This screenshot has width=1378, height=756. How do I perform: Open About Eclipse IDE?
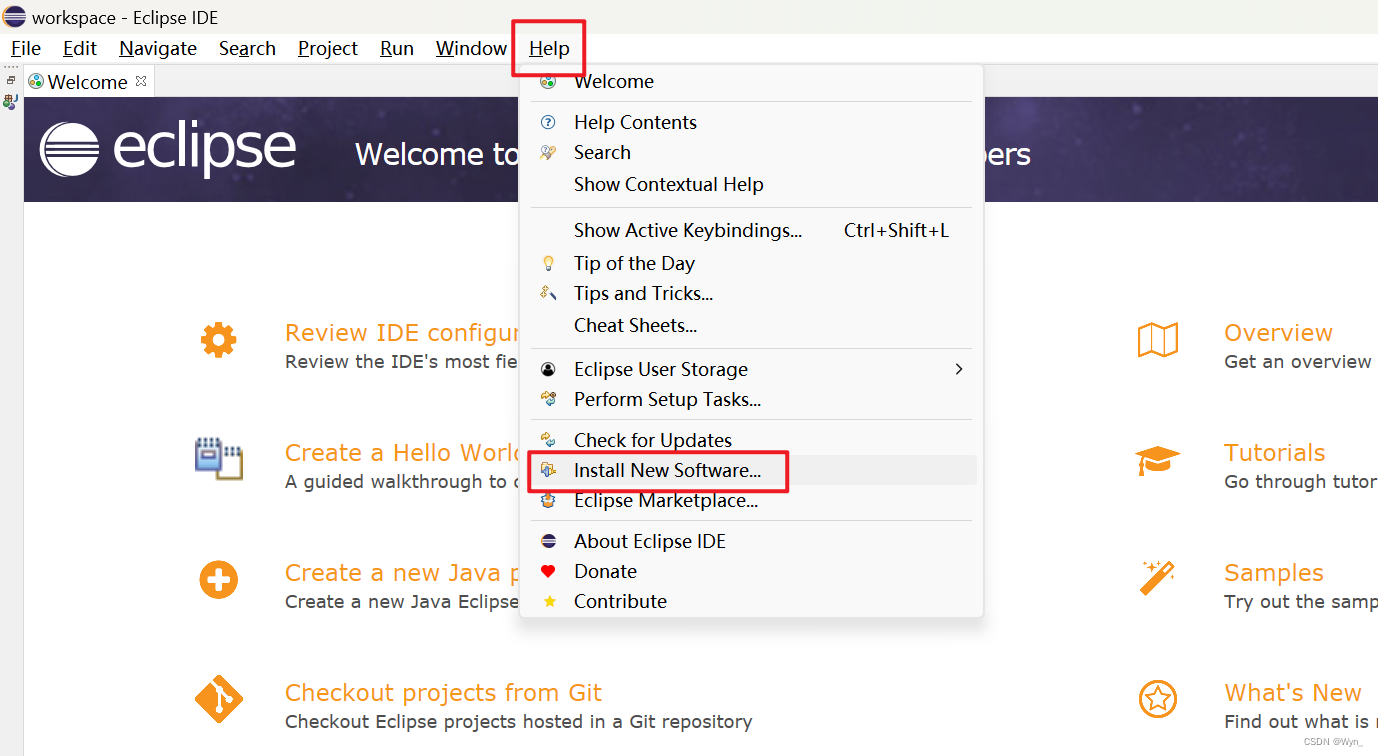[751, 541]
